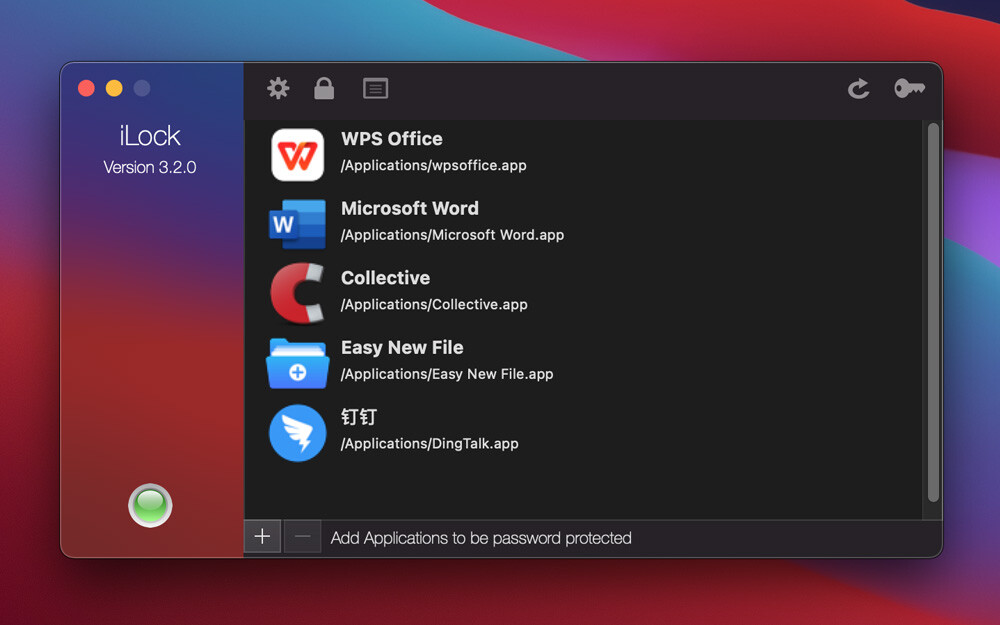Click the Version 3.2.0 label

150,167
